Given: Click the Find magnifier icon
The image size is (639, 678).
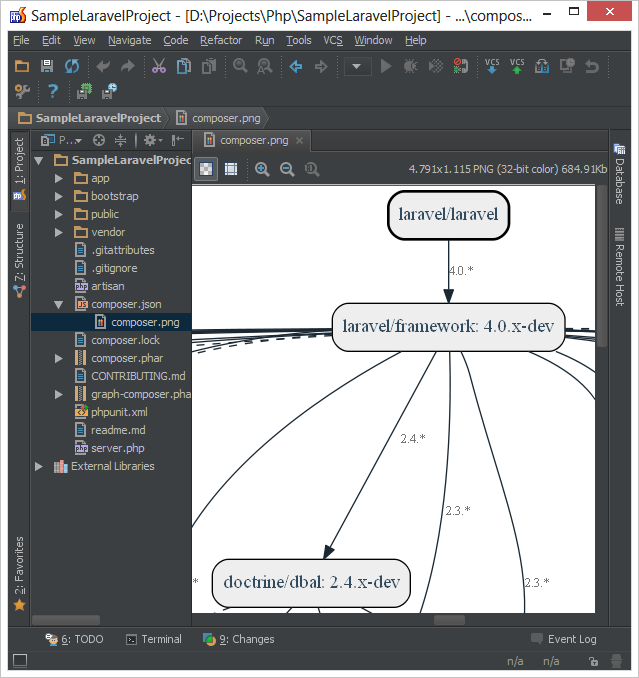Looking at the screenshot, I should click(240, 66).
